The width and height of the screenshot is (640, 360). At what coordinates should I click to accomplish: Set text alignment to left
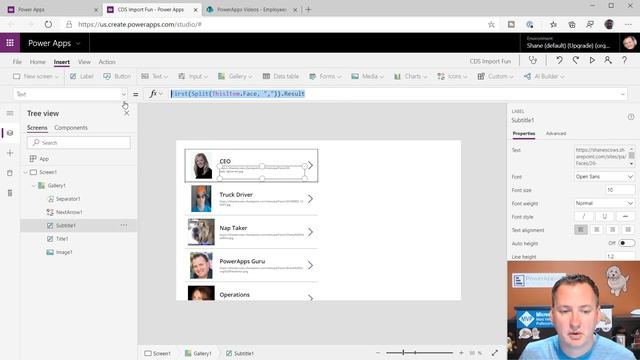pos(581,230)
